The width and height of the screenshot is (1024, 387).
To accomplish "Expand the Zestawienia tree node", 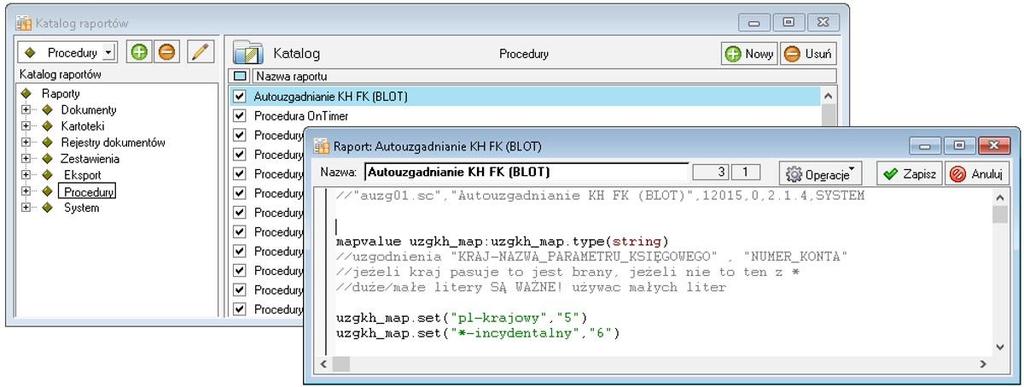I will [26, 159].
